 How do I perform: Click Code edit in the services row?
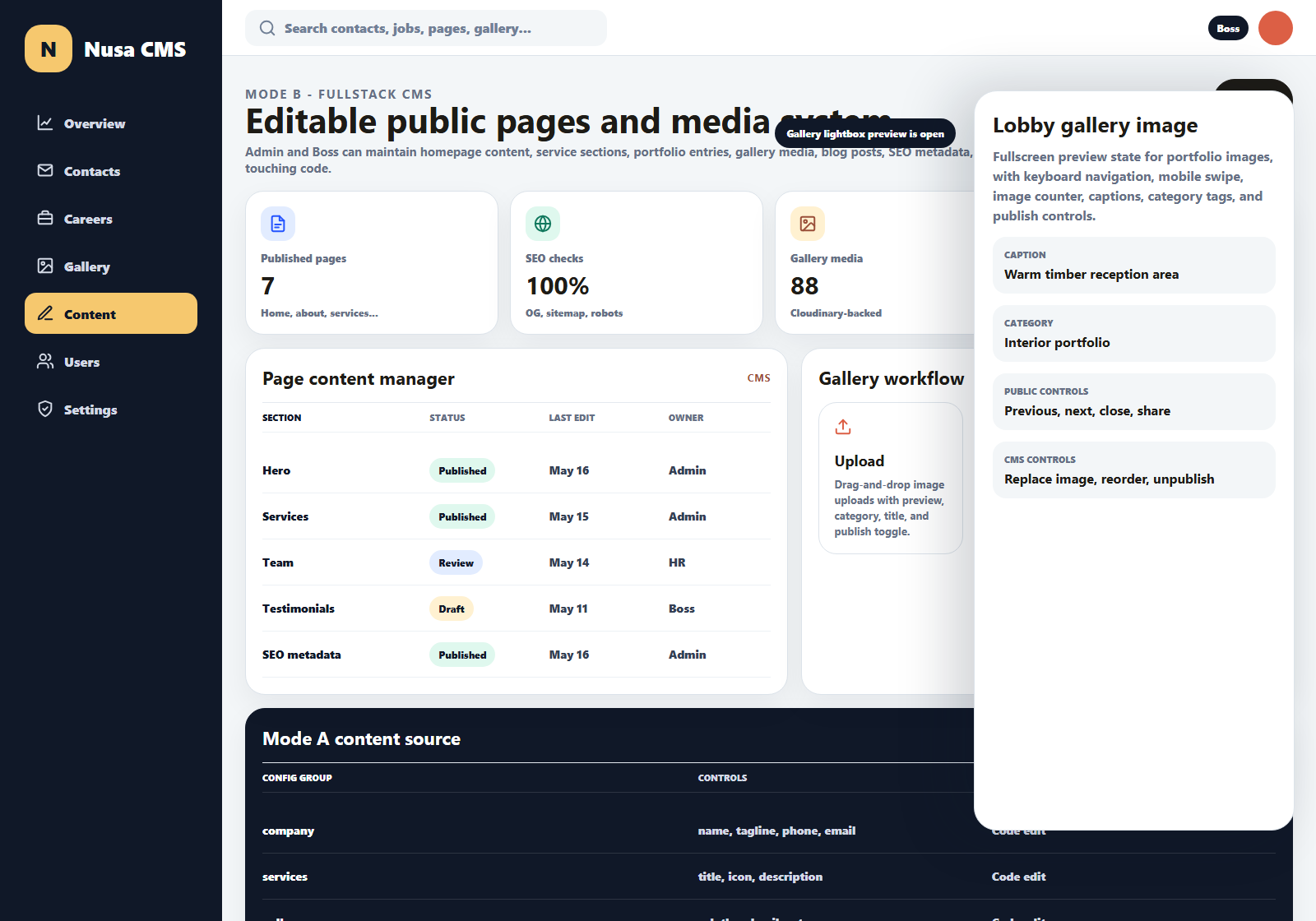pos(1018,877)
